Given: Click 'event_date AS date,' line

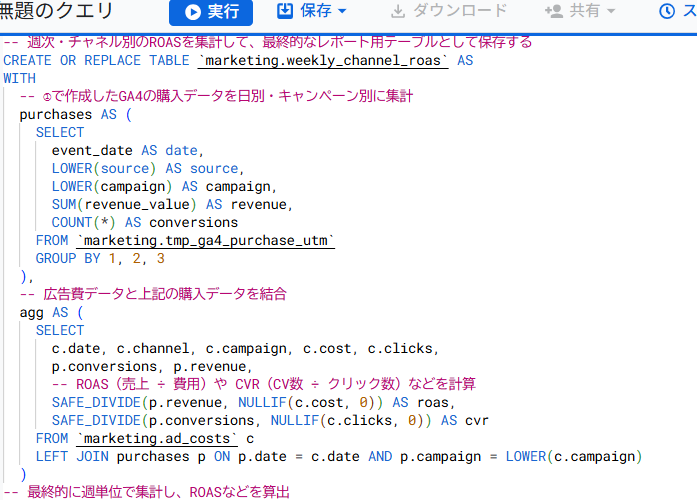Looking at the screenshot, I should [128, 151].
